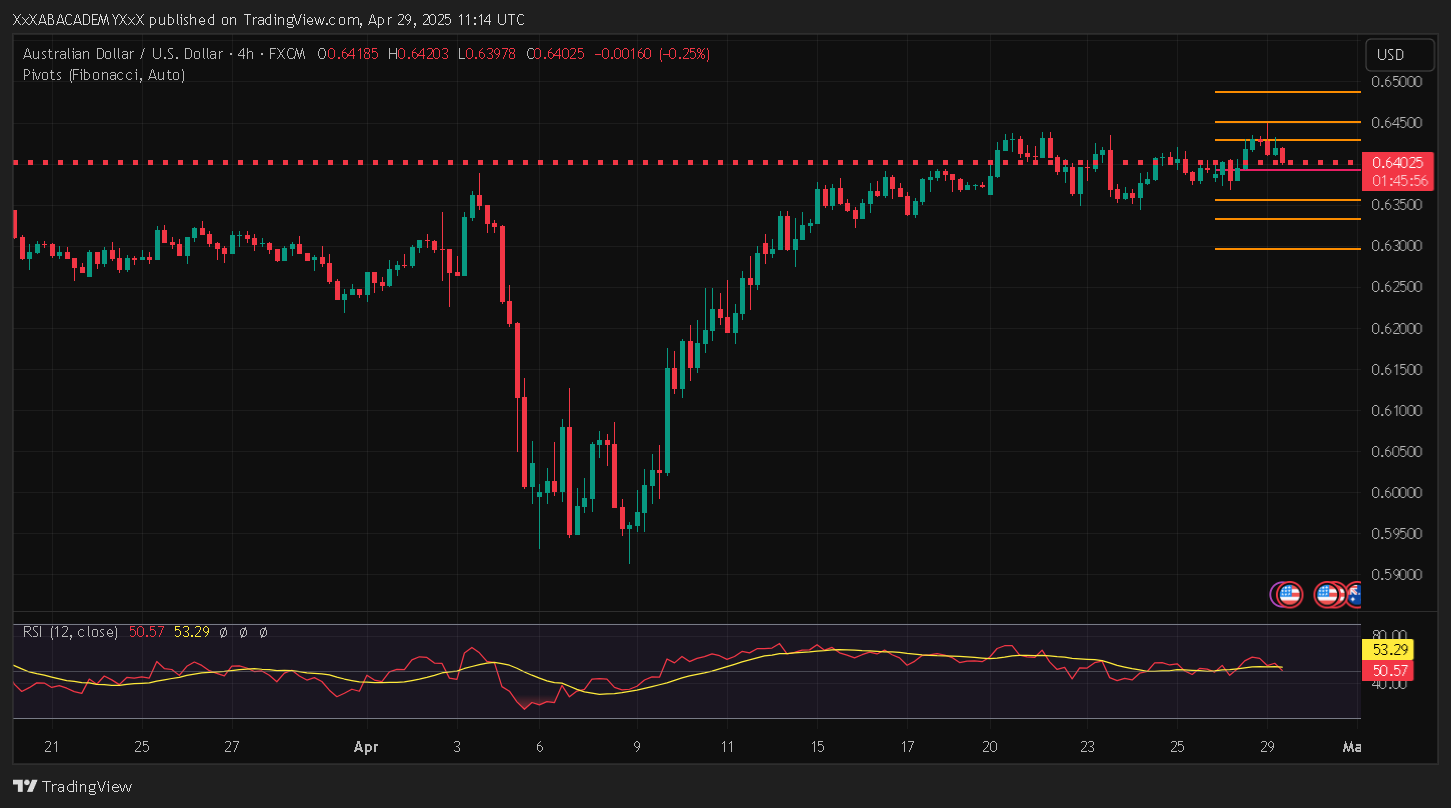Image resolution: width=1451 pixels, height=808 pixels.
Task: Select the Pivots (Fibonacci, Auto) indicator label
Action: 103,74
